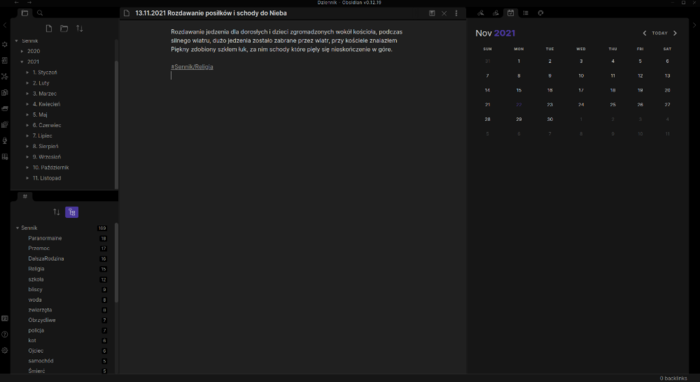Viewport: 700px width, 382px height.
Task: Click the navigate forward arrow in title bar
Action: [29, 3]
